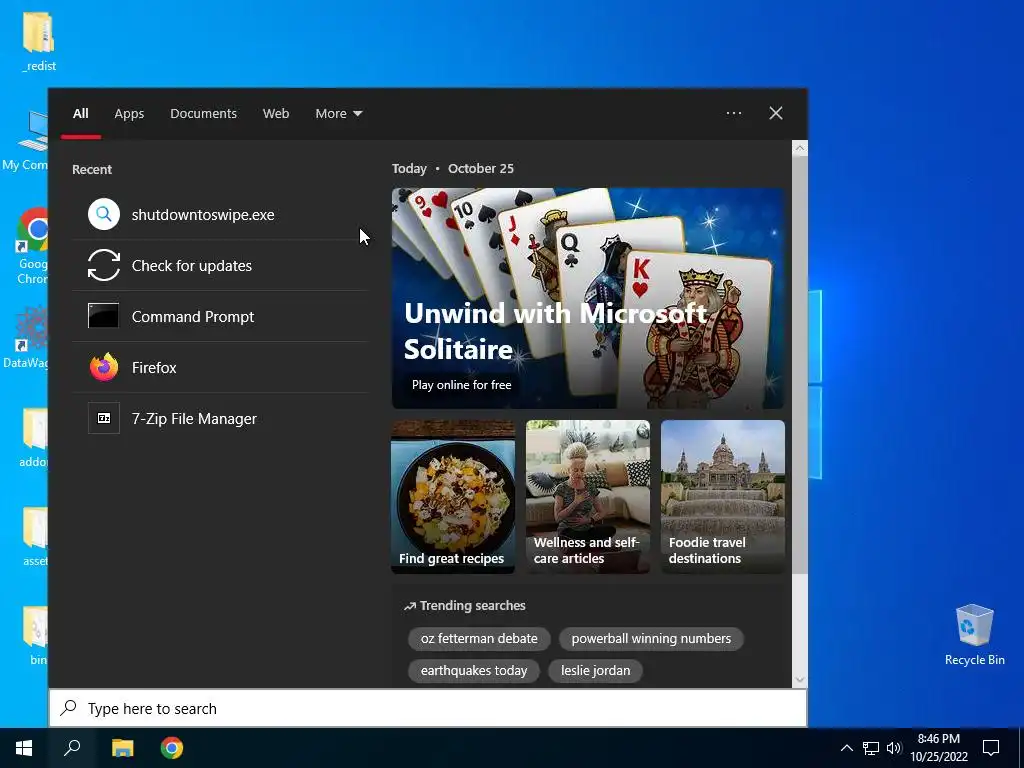Switch to the All tab
The height and width of the screenshot is (768, 1024).
coord(81,113)
